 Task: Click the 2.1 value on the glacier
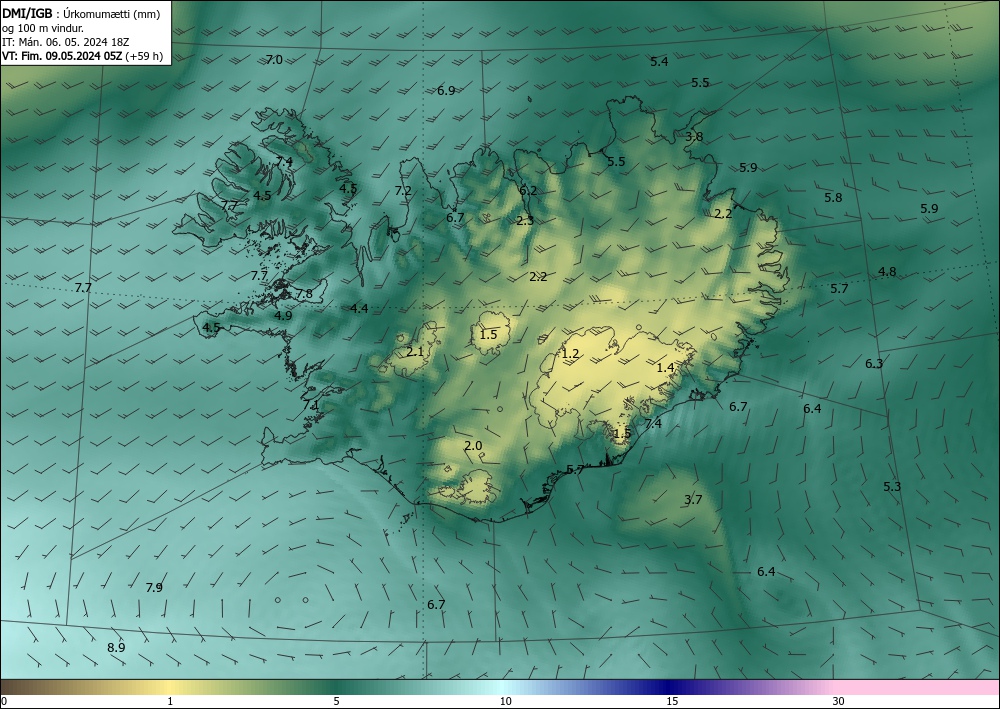coord(415,352)
